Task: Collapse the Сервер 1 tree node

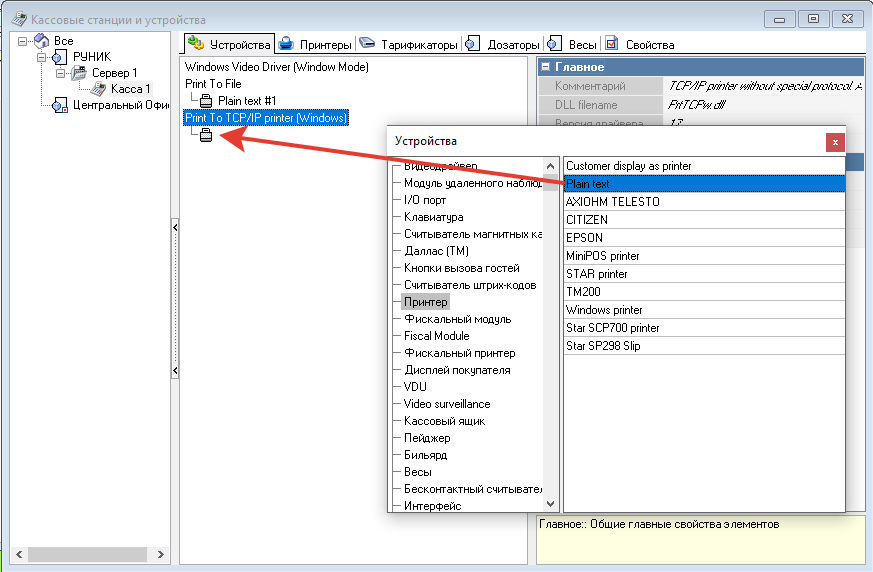Action: click(60, 73)
